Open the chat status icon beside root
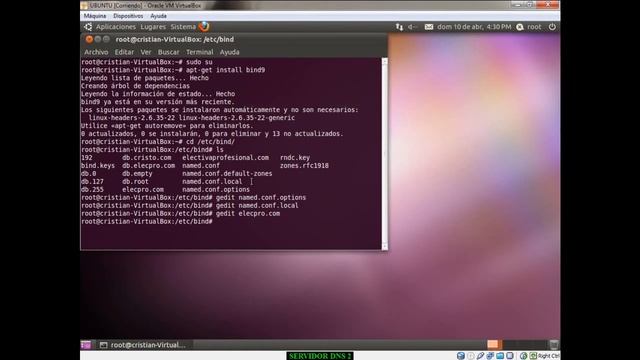The width and height of the screenshot is (640, 360). point(520,27)
